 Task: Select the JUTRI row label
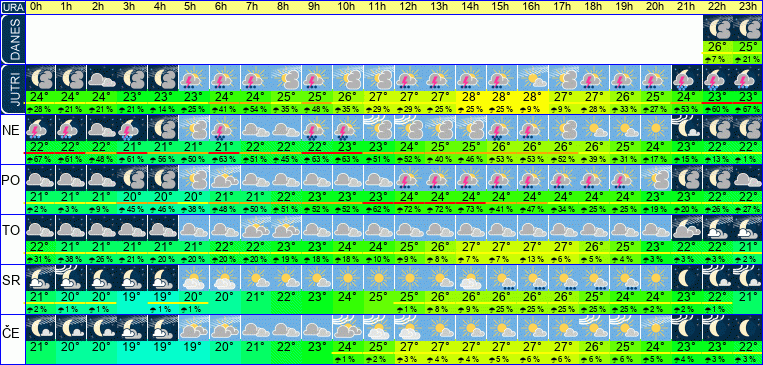pos(12,90)
